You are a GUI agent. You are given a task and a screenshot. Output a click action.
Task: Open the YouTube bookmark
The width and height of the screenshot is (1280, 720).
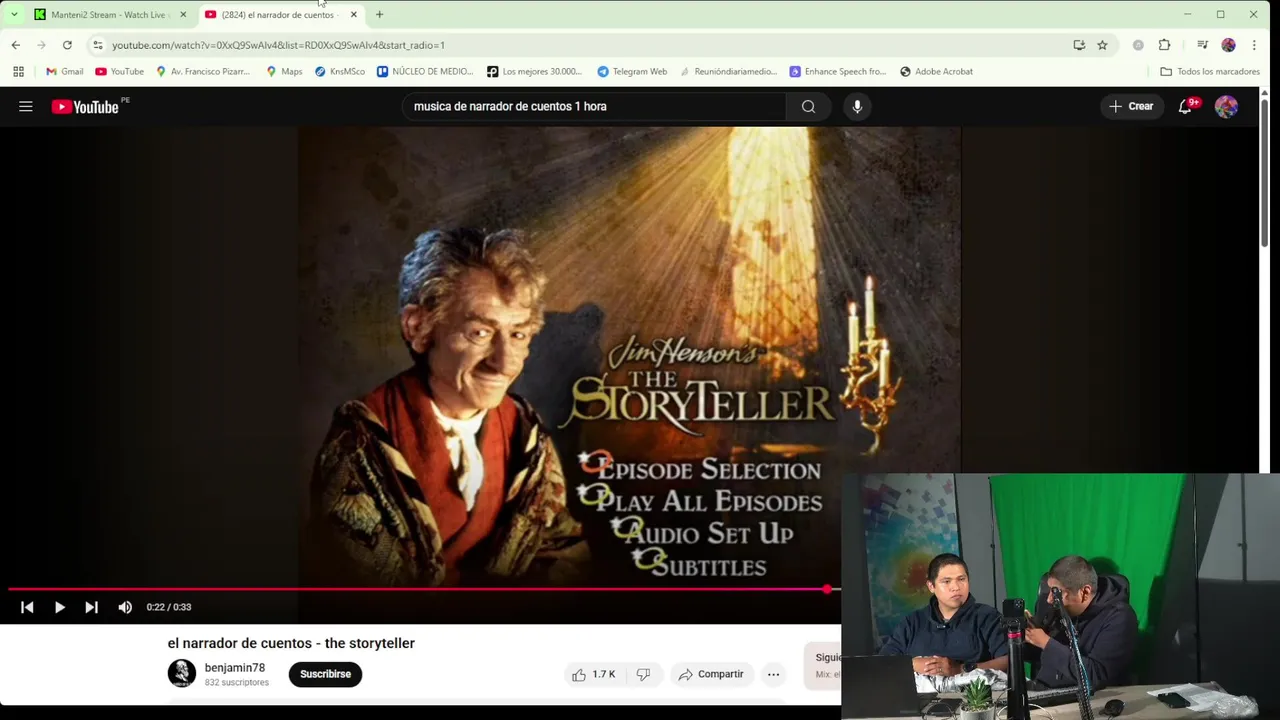point(119,72)
